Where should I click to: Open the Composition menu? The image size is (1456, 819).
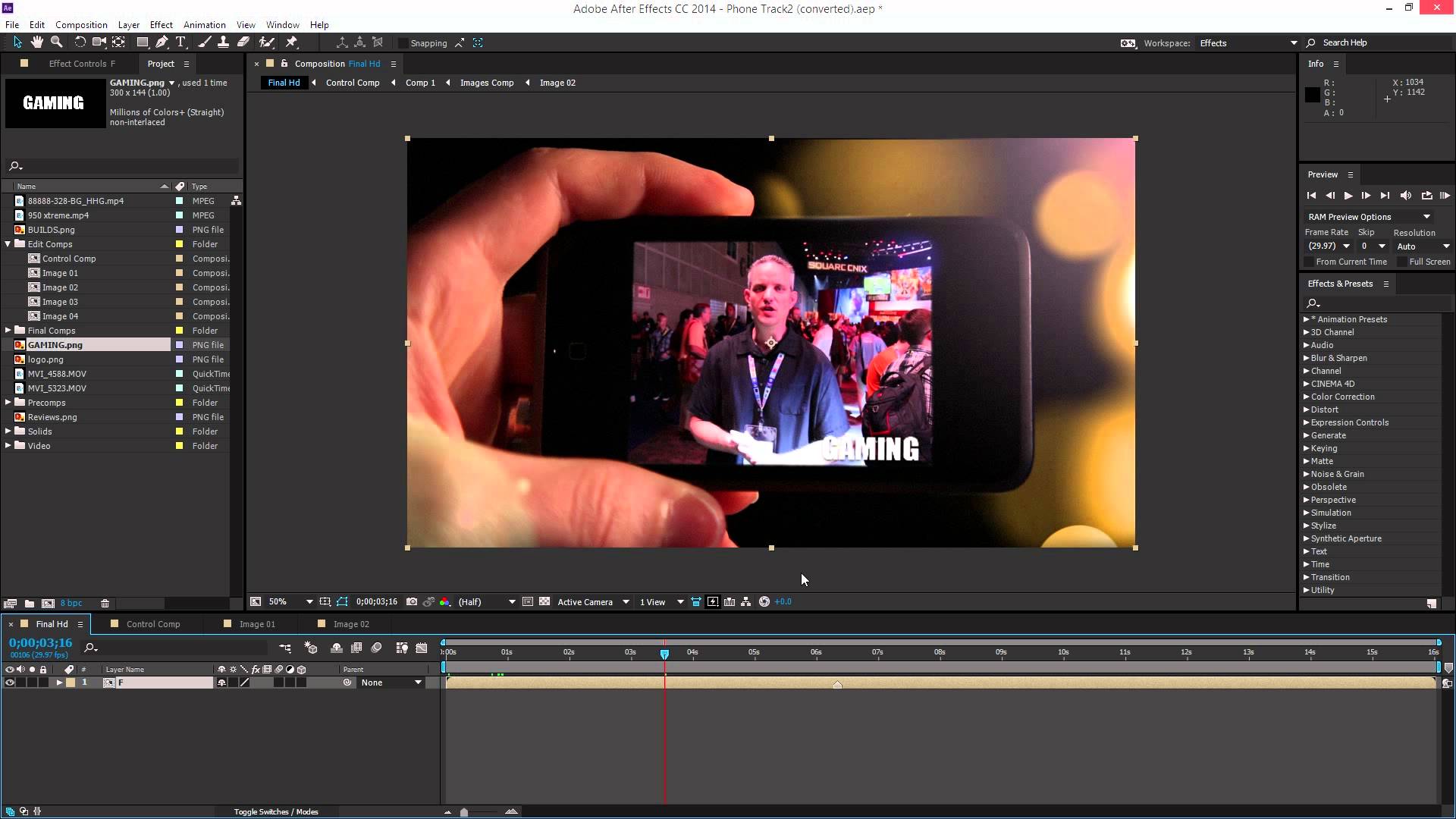coord(81,24)
